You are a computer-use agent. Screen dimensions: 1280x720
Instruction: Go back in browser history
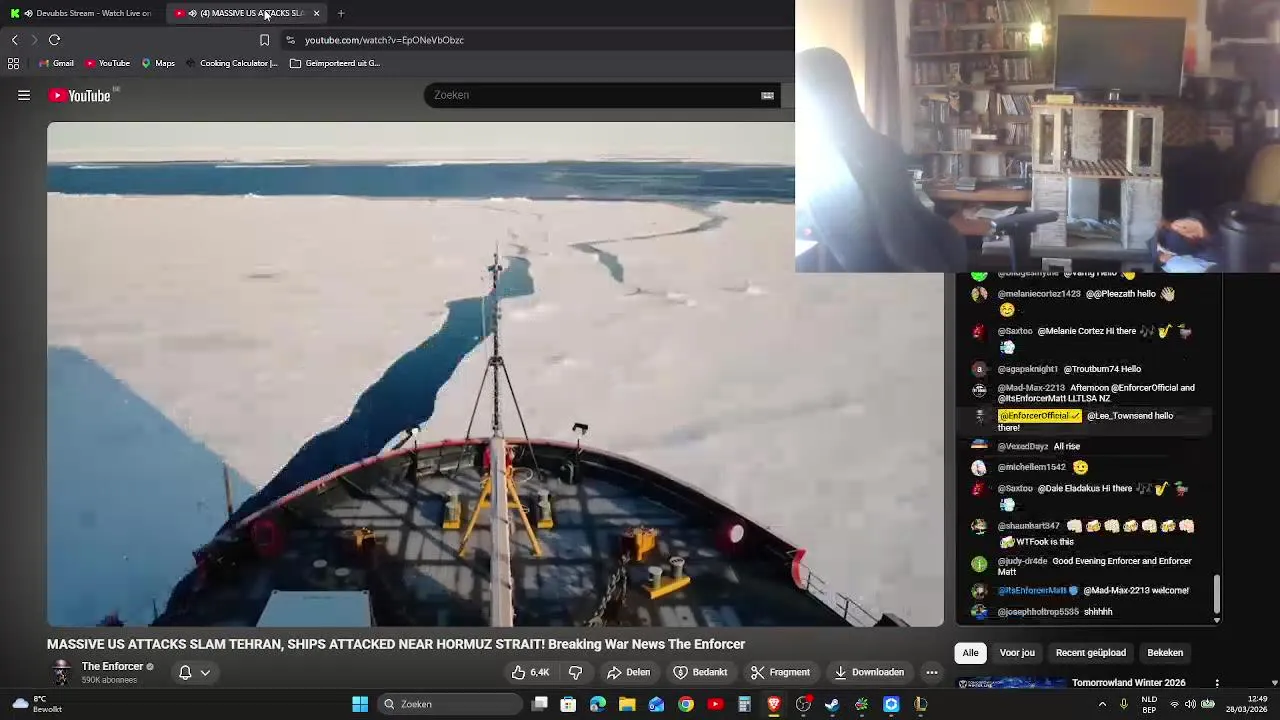(14, 40)
